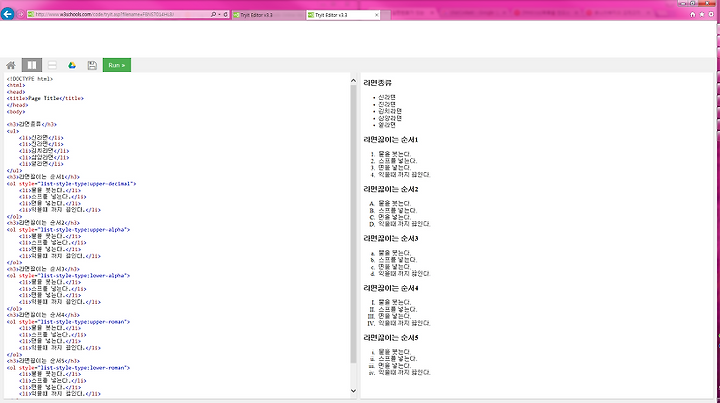The image size is (720, 403).
Task: Click result list item with Roman numeral III.
Action: pos(394,316)
